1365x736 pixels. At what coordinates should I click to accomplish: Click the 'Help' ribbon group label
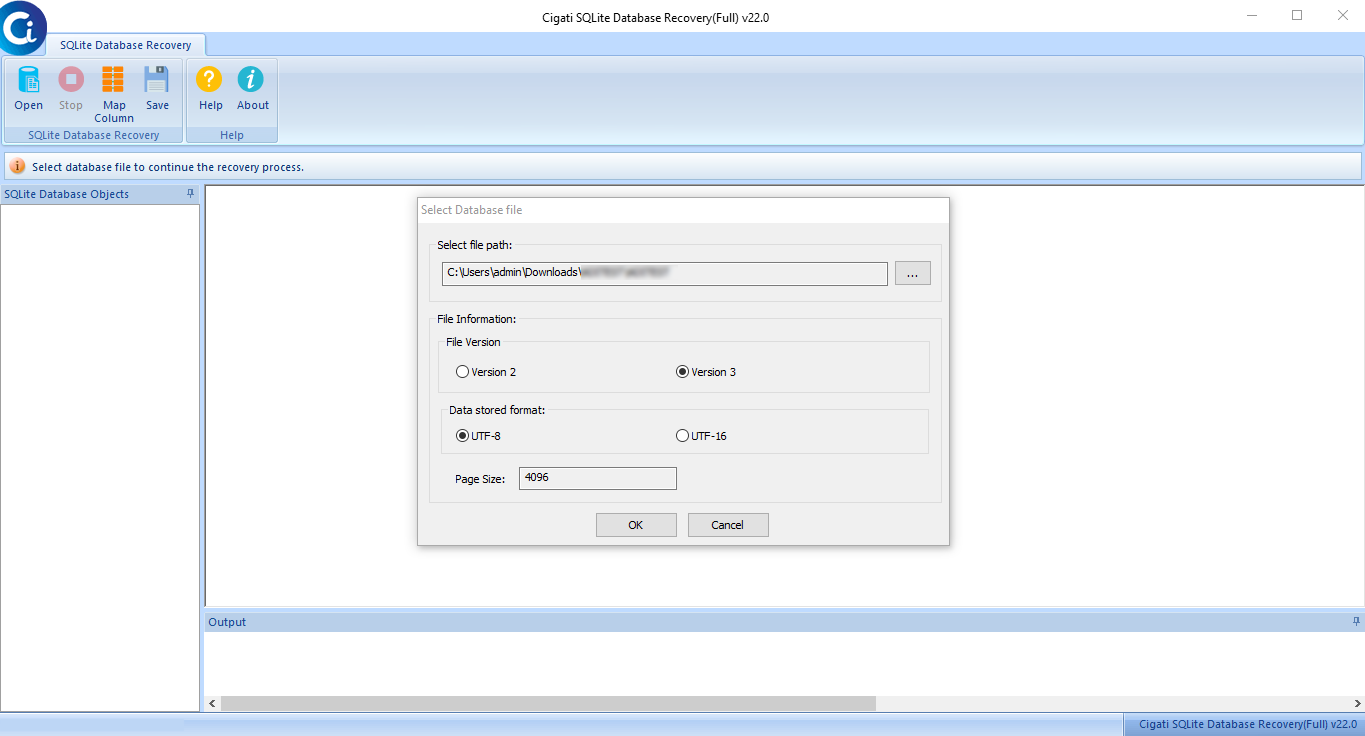(232, 135)
